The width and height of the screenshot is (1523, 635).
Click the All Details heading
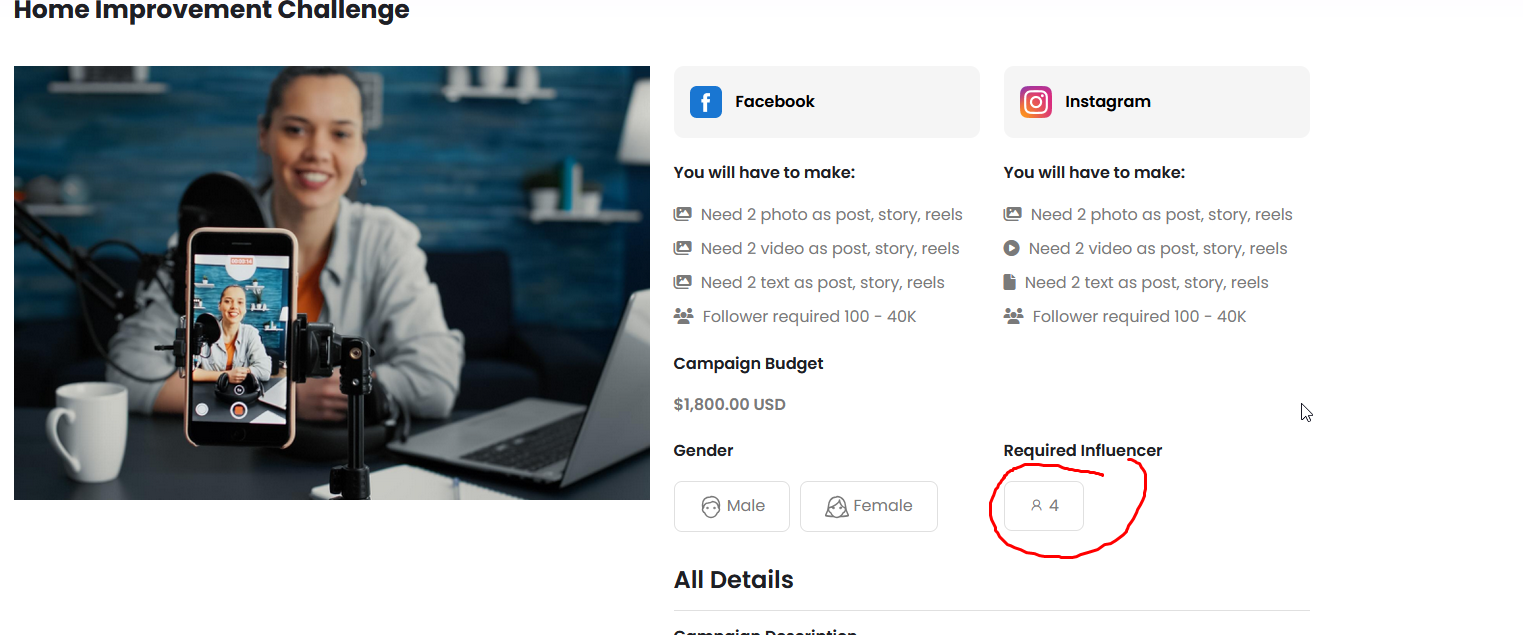pos(734,580)
